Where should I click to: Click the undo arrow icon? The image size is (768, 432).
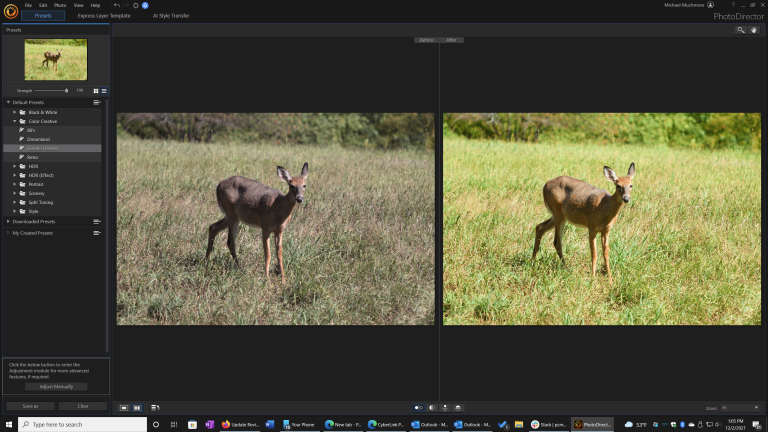tap(116, 5)
